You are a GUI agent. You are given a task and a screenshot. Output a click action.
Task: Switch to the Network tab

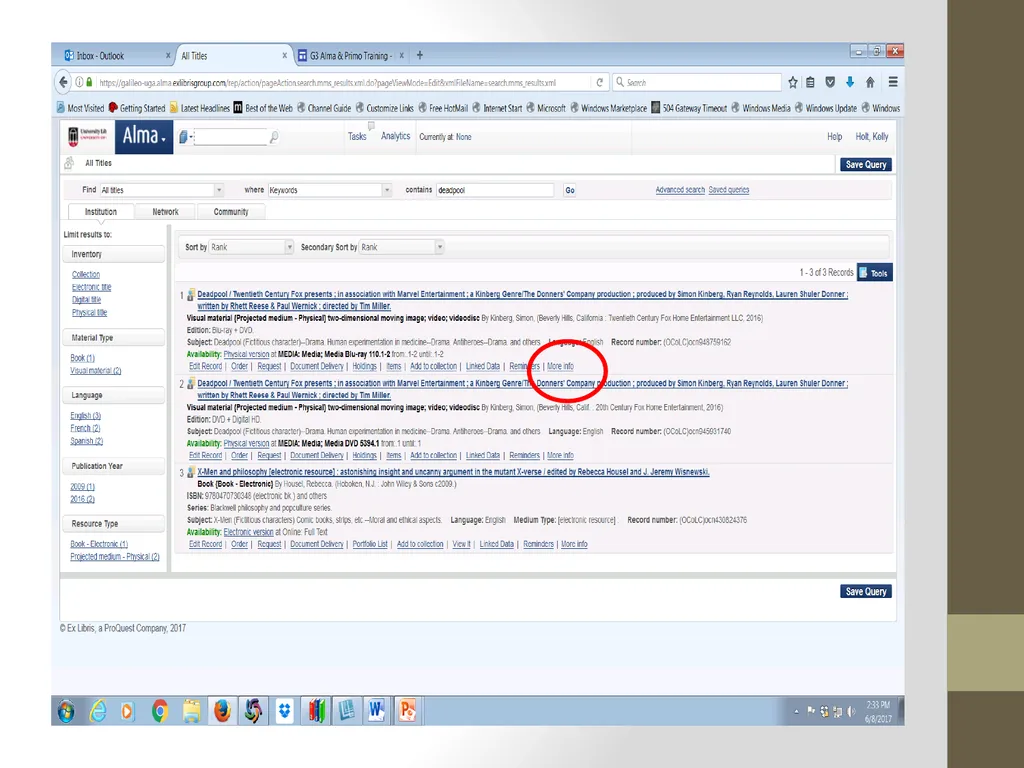pyautogui.click(x=165, y=212)
